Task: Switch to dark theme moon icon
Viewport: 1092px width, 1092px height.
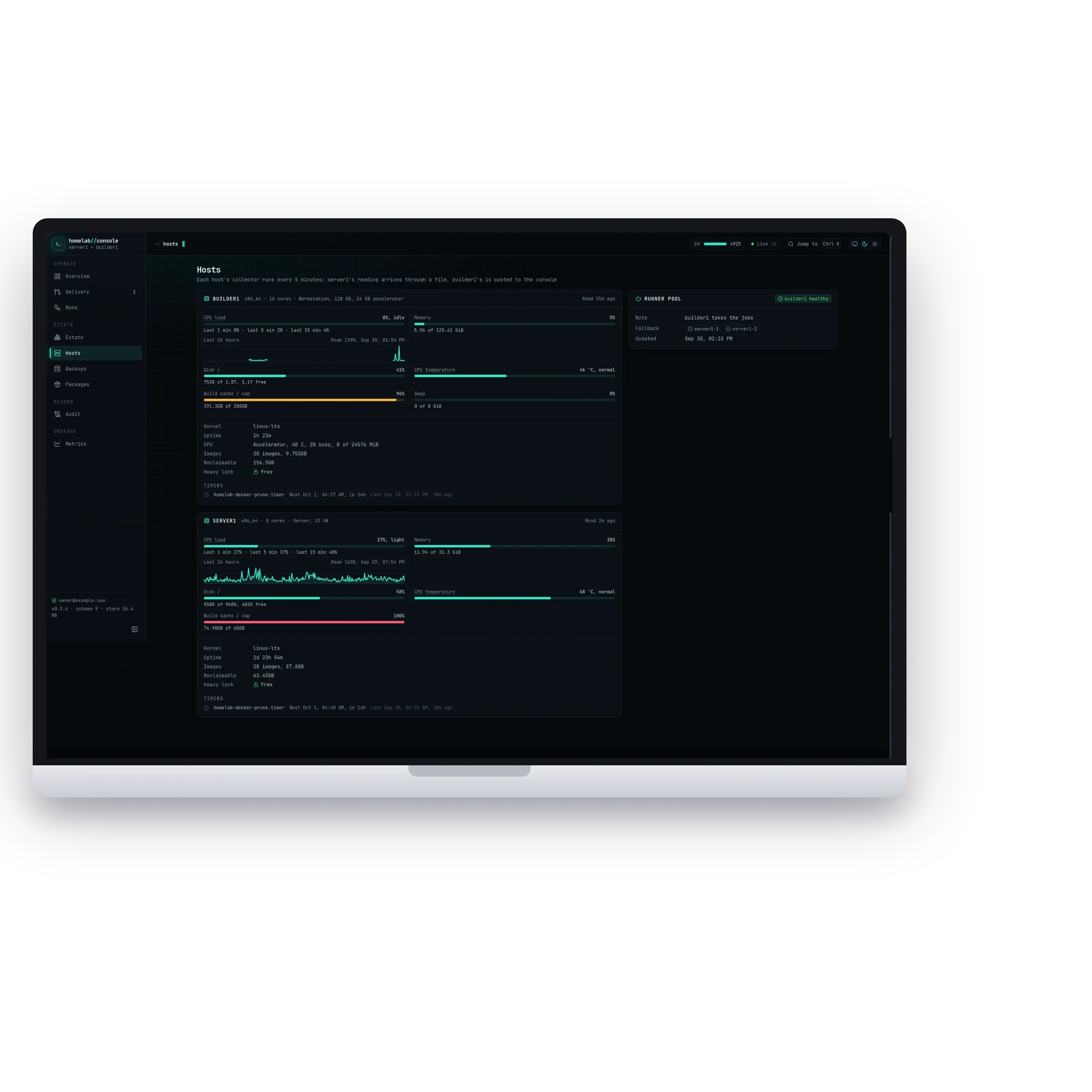Action: (865, 244)
